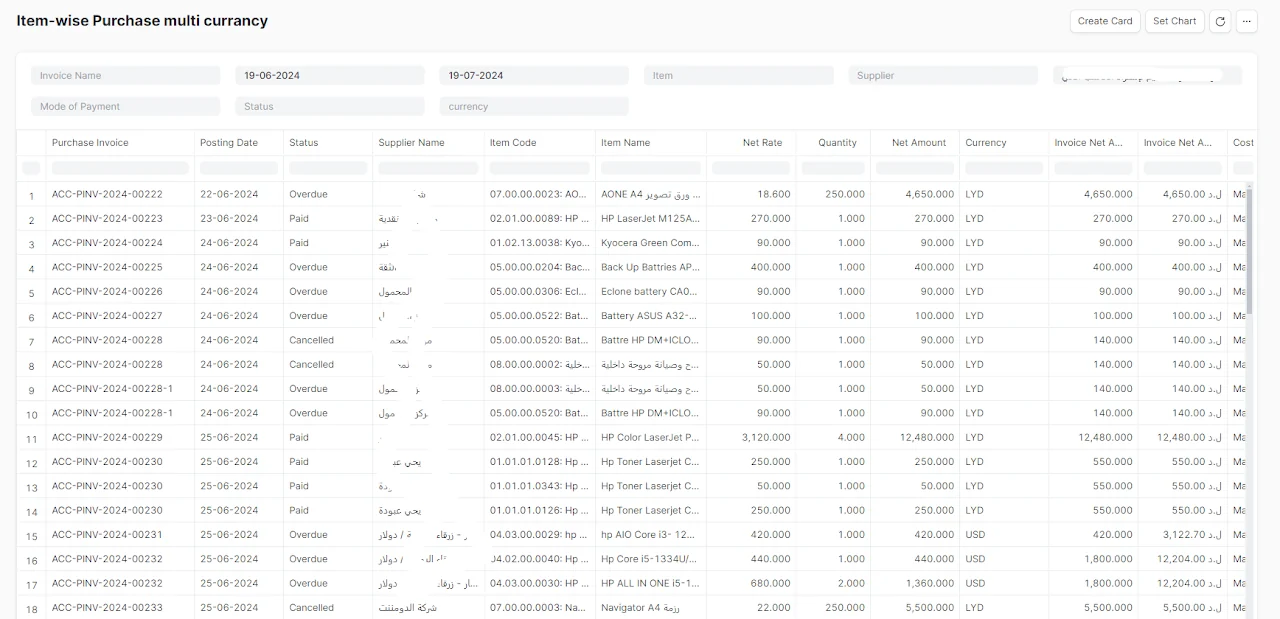
Task: Select invoice cell ACC-PINV-2024-00223
Action: coord(107,218)
